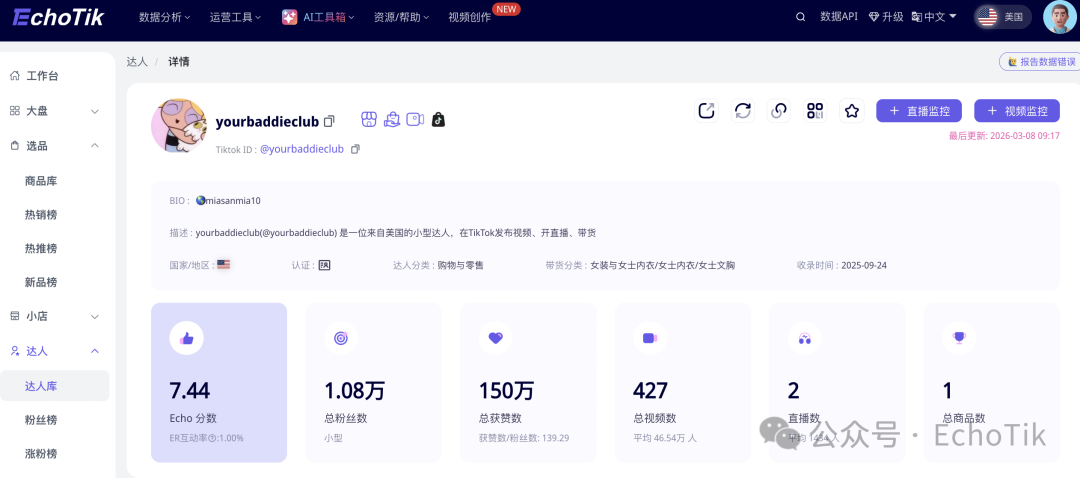
Task: Click the 认证 verification badge icon
Action: (324, 264)
